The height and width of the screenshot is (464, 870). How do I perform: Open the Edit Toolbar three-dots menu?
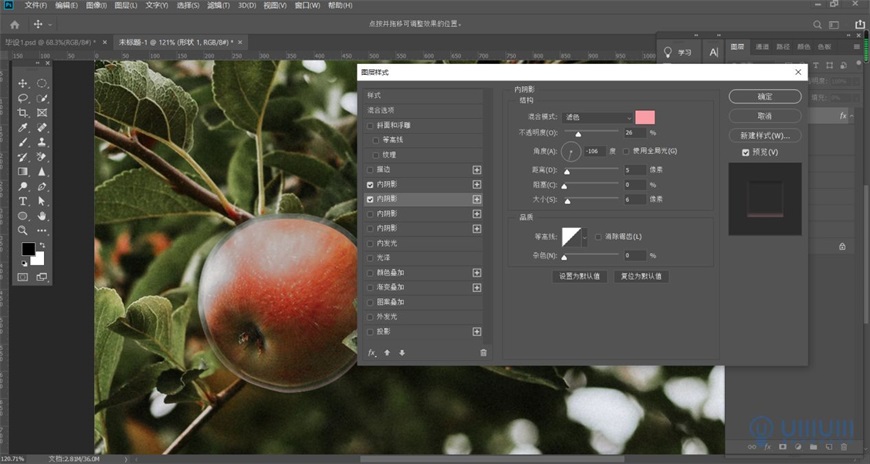42,230
